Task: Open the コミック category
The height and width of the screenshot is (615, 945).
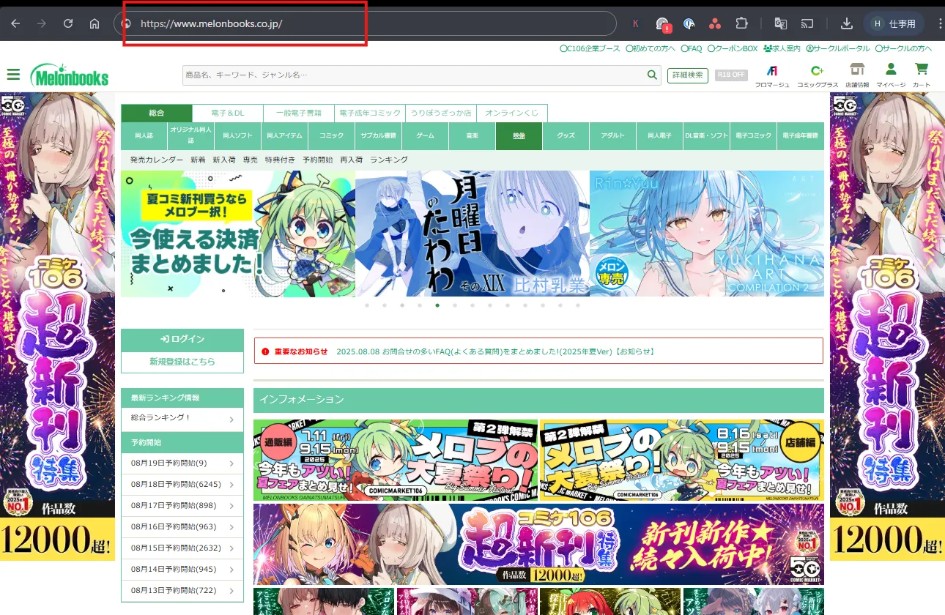Action: pyautogui.click(x=331, y=136)
